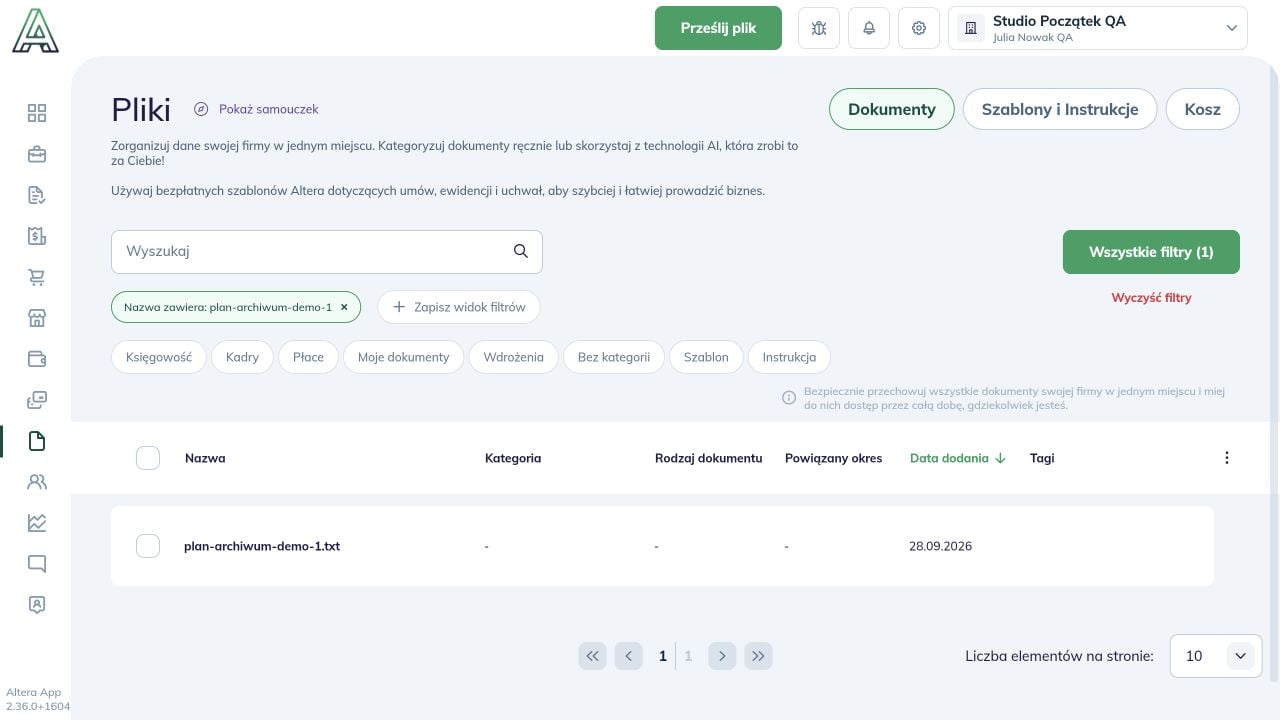Toggle the Kadry category filter

pos(242,357)
